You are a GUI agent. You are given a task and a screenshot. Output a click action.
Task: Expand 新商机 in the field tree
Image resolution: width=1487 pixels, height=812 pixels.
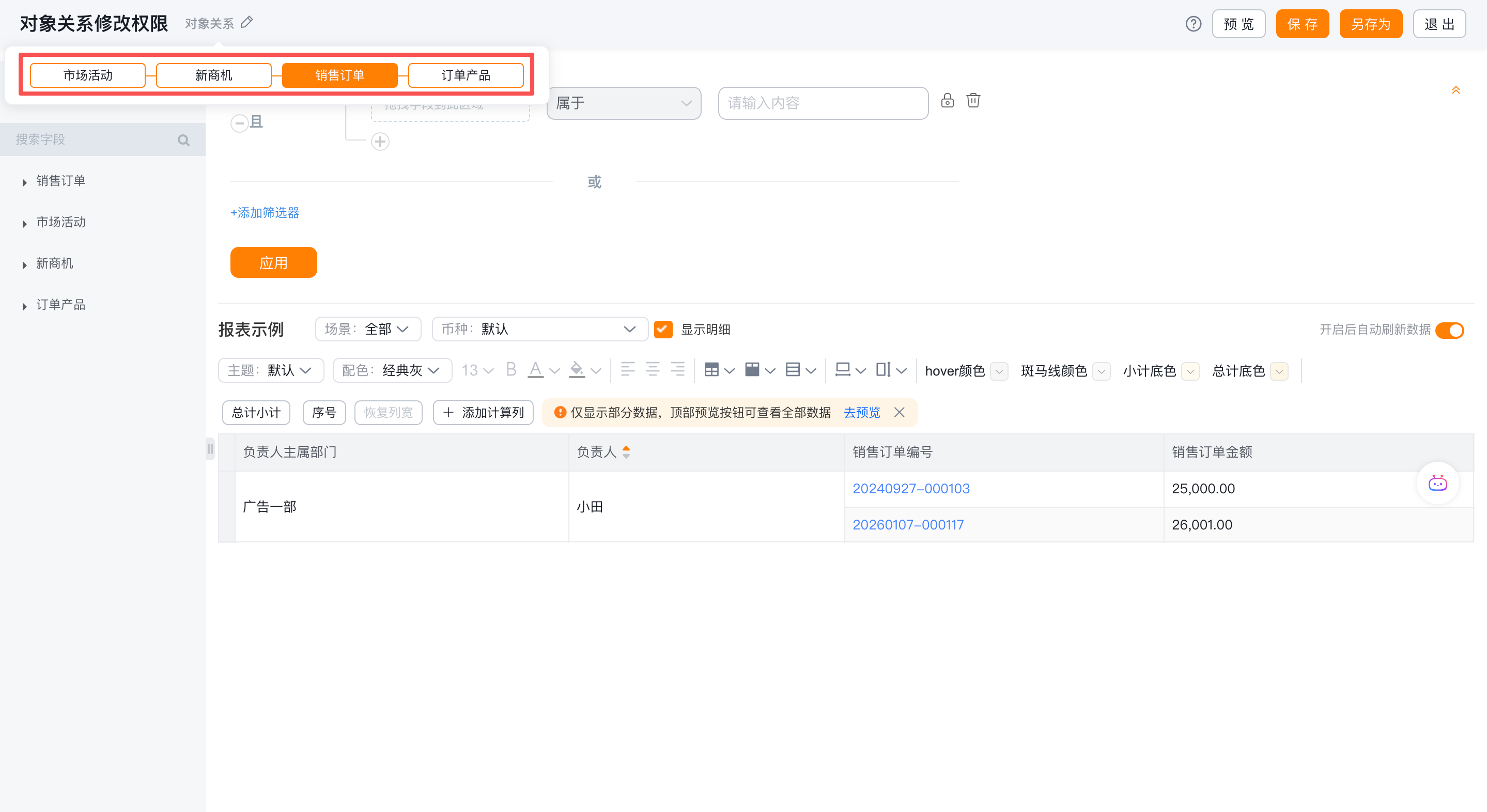click(24, 265)
